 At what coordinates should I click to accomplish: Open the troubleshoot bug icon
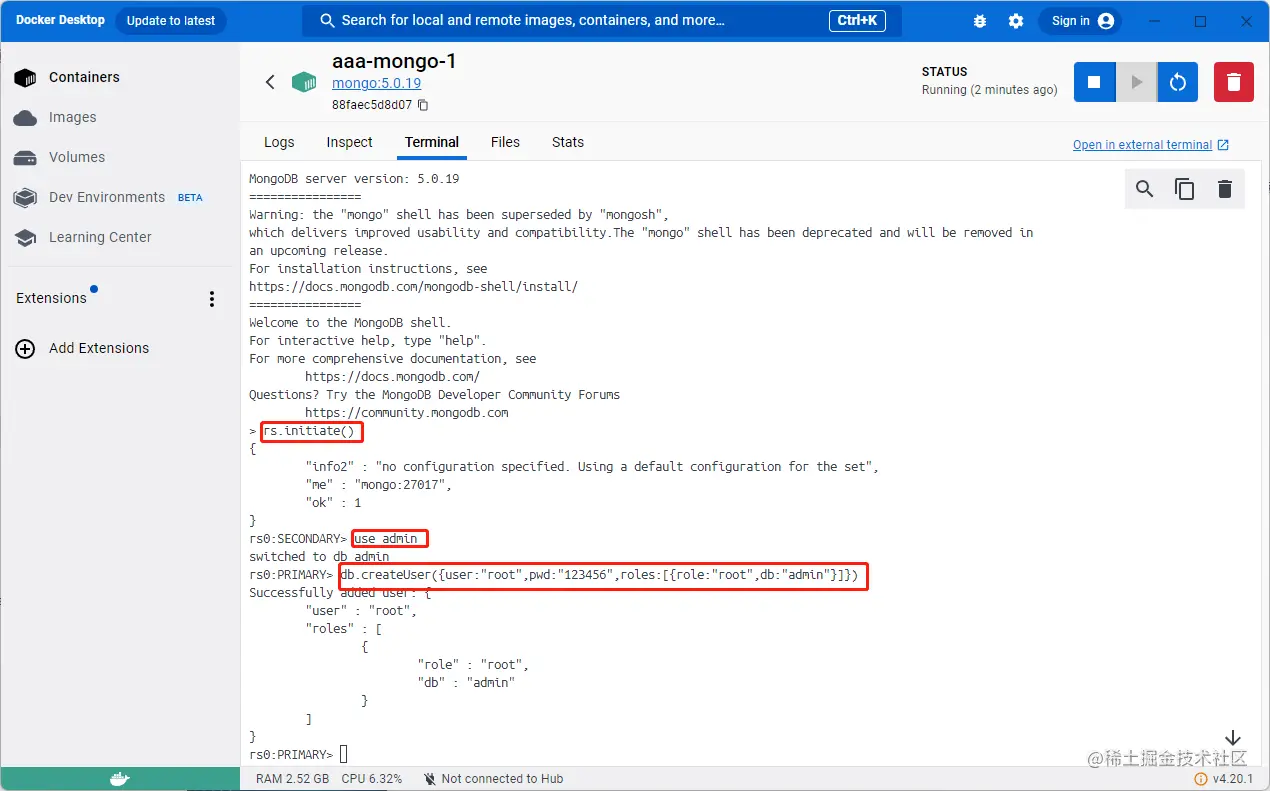[x=979, y=21]
